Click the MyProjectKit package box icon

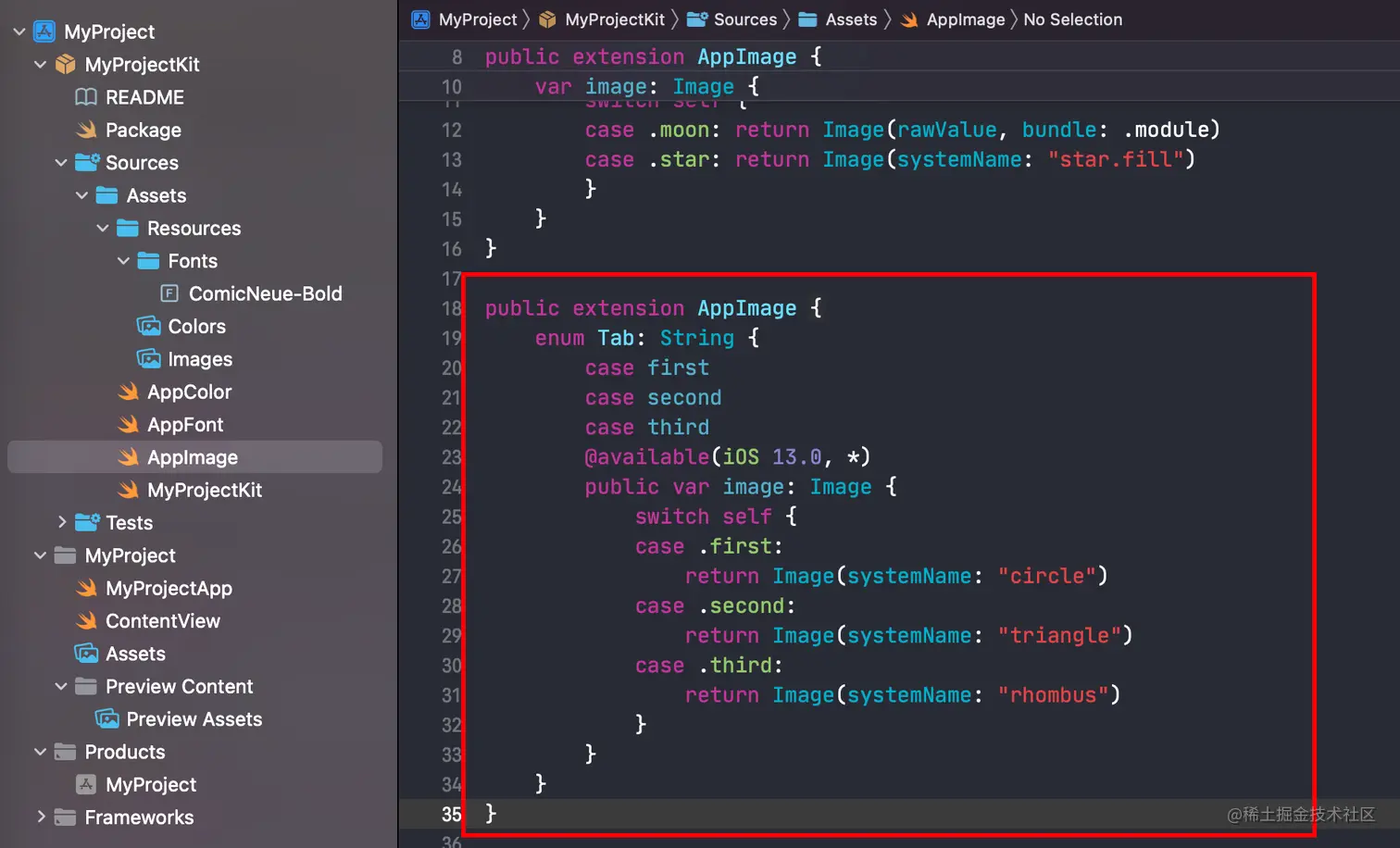(x=65, y=65)
